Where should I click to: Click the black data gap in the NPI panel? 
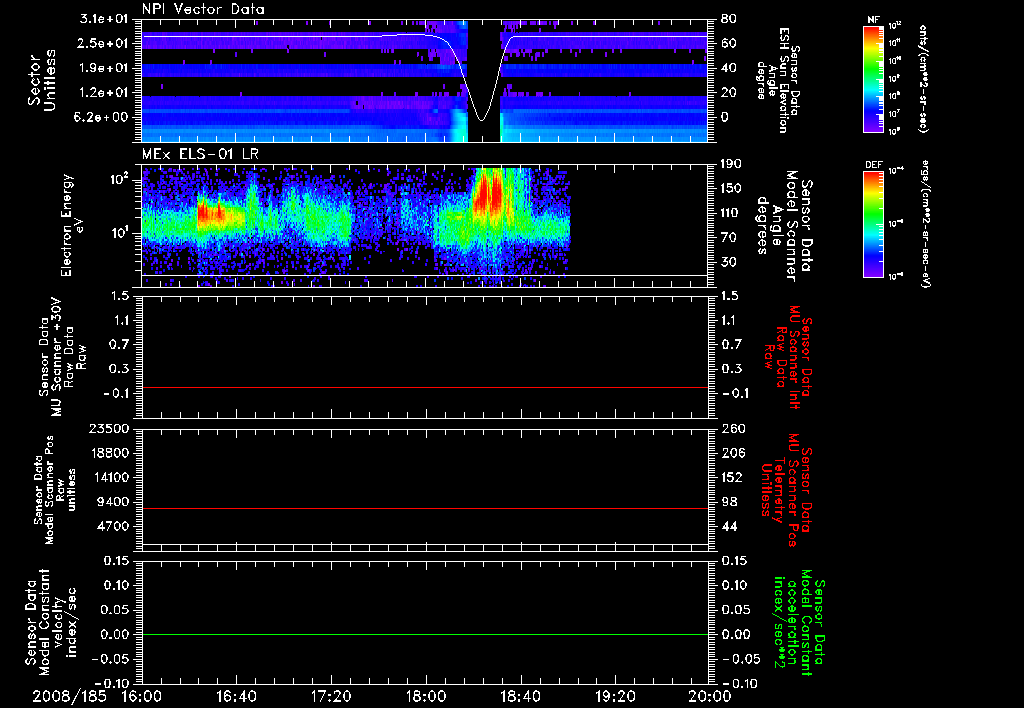tap(484, 80)
